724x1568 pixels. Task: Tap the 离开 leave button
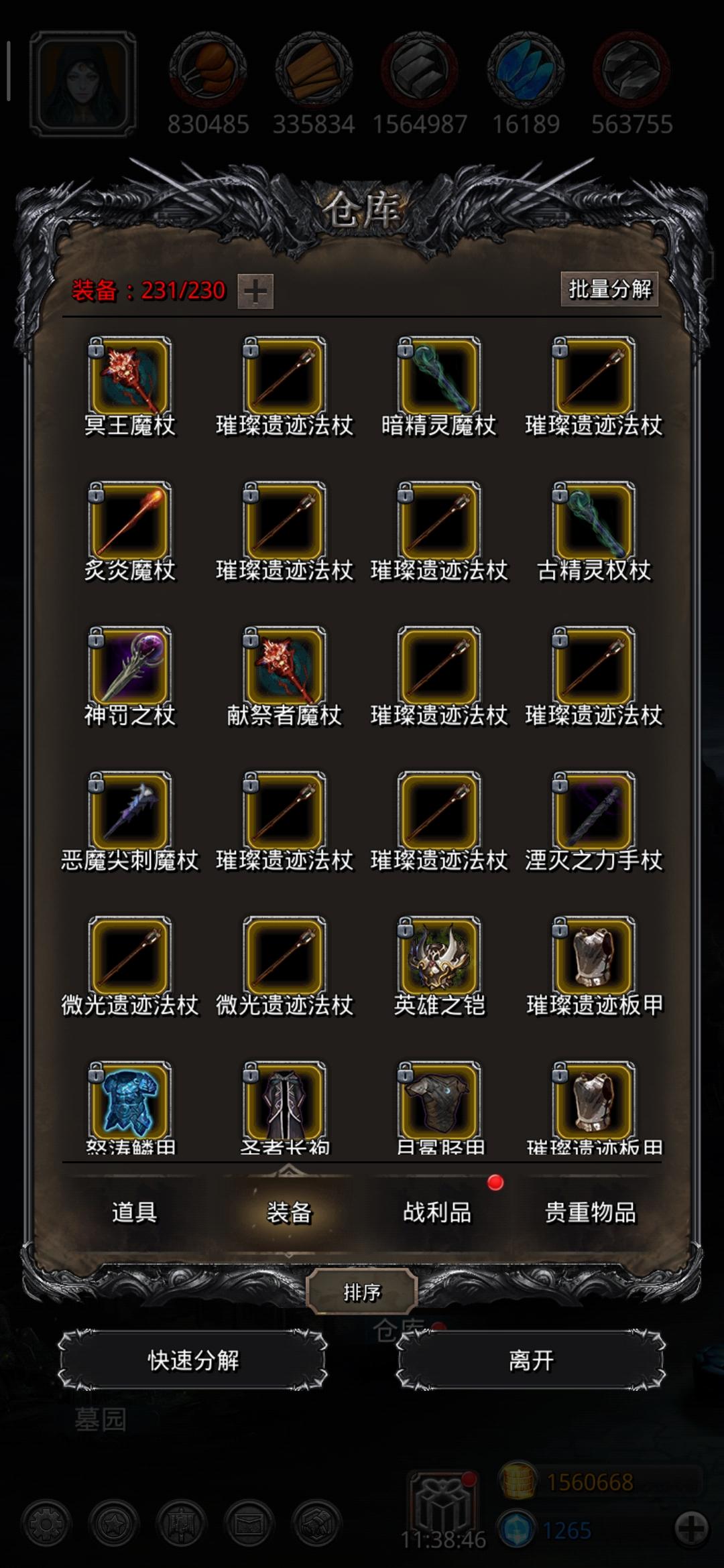click(x=531, y=1361)
